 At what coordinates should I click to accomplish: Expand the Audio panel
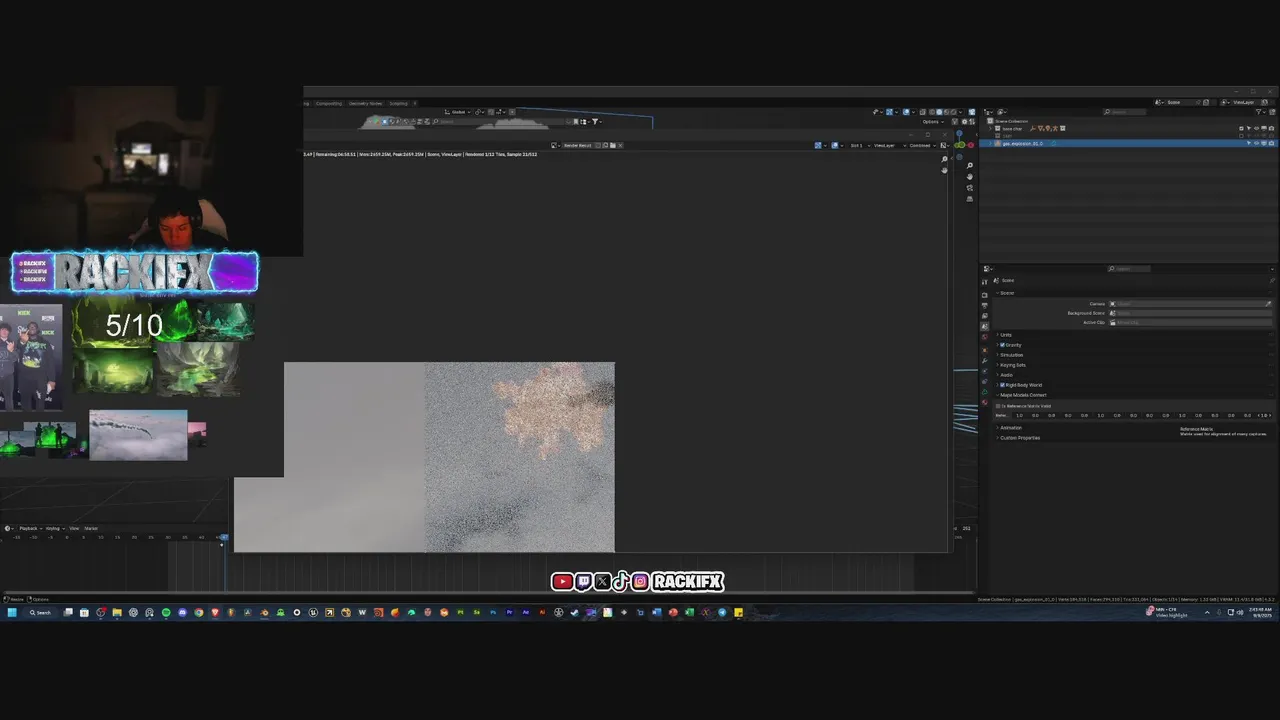[1005, 375]
